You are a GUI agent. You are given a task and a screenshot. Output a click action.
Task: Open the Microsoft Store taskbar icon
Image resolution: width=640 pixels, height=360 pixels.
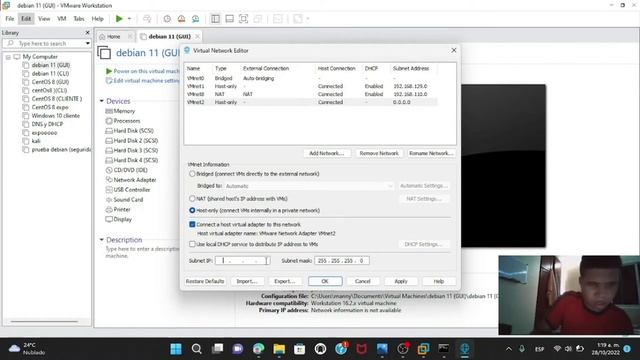point(300,349)
